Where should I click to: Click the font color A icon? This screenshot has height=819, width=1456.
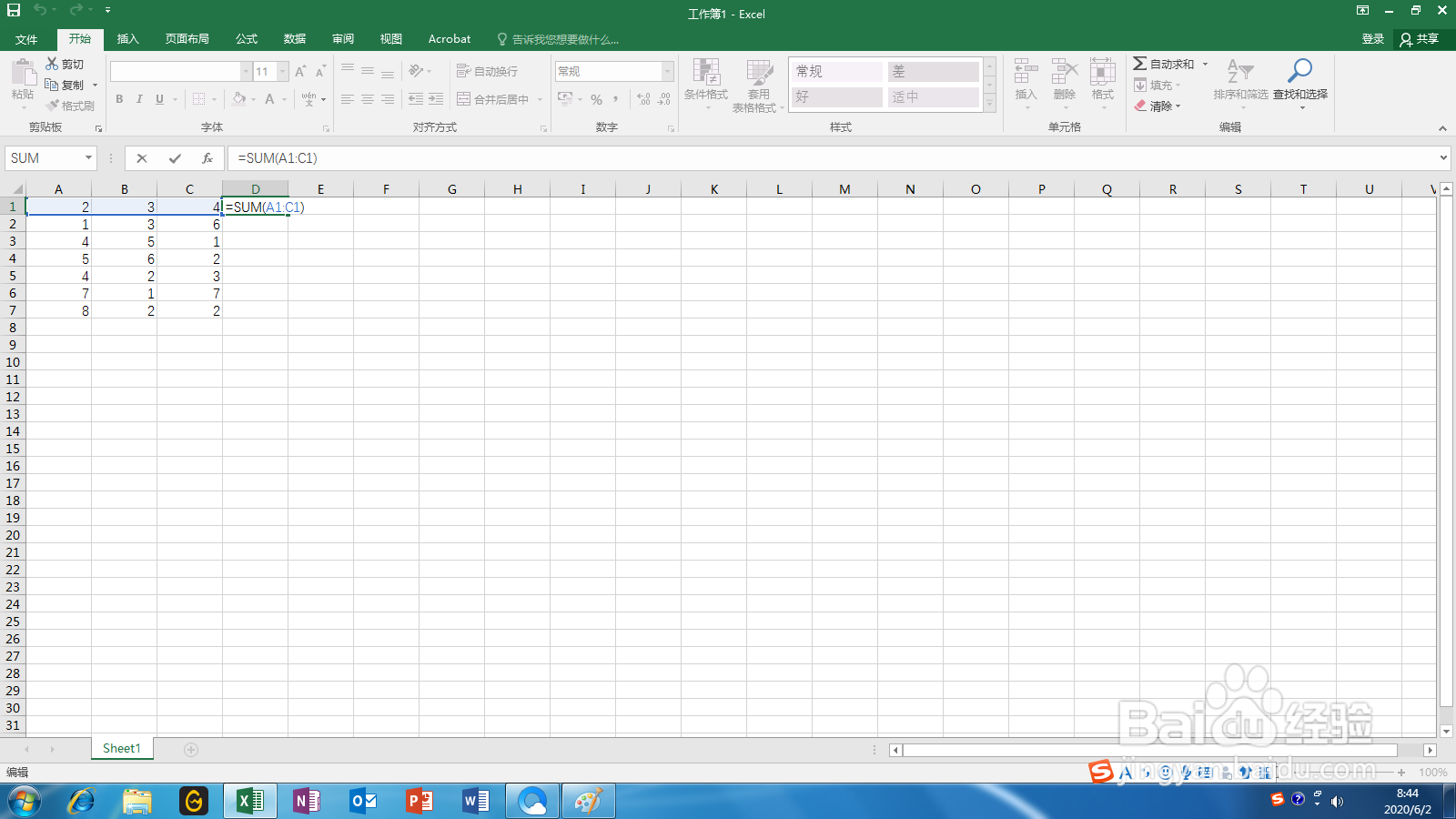269,99
